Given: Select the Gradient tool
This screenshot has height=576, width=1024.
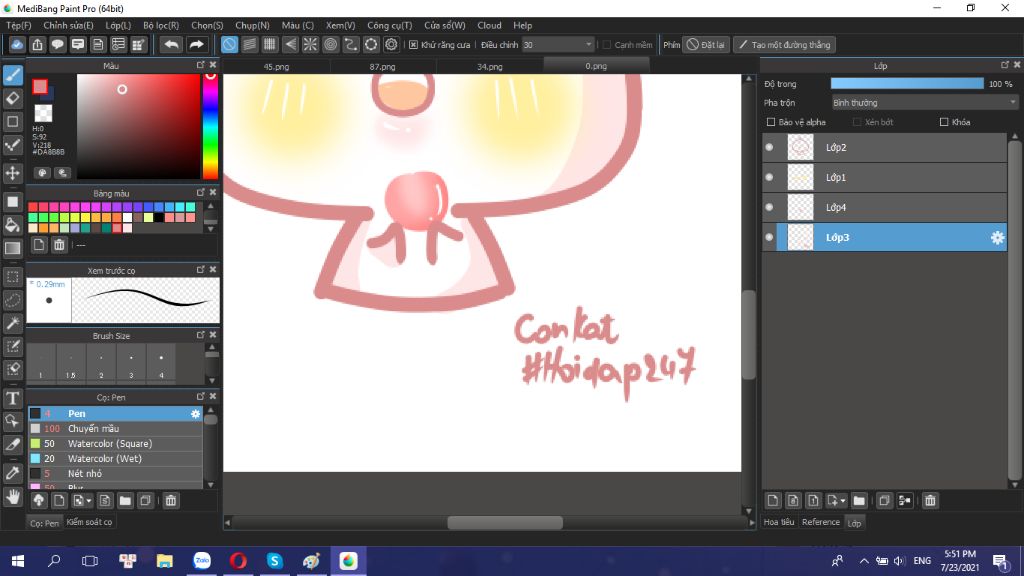Looking at the screenshot, I should [x=12, y=248].
